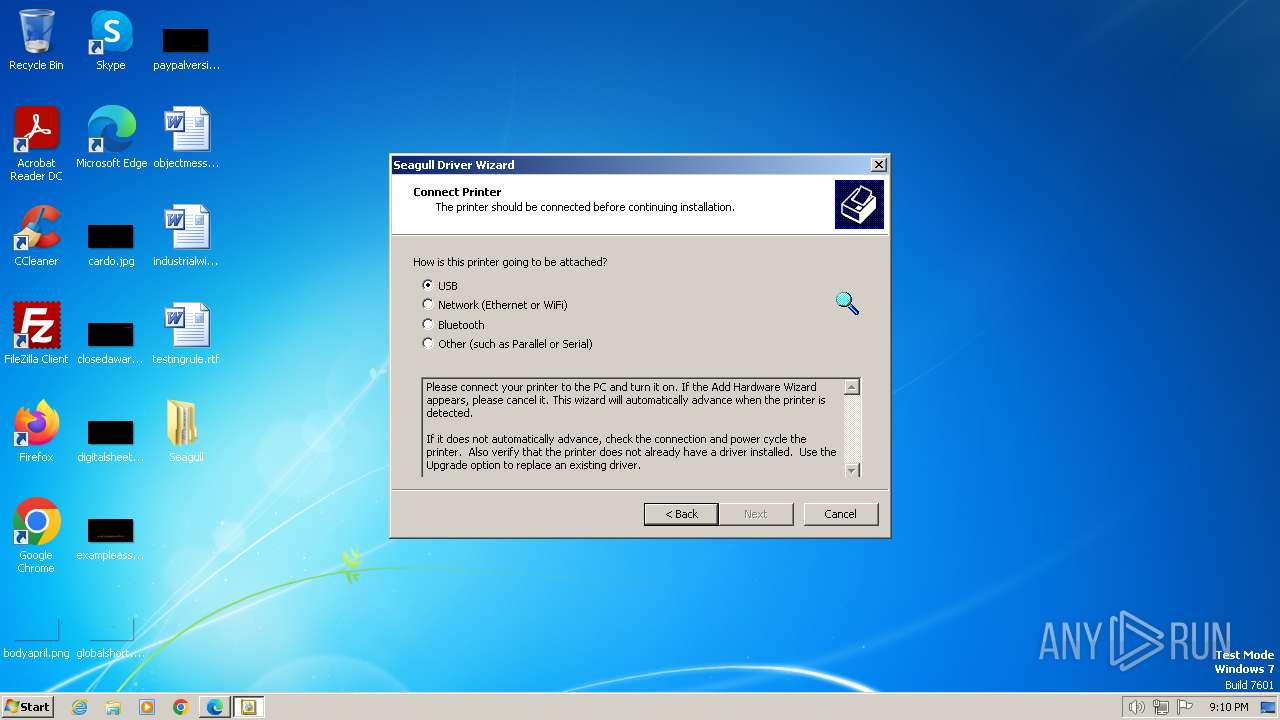This screenshot has width=1280, height=720.
Task: Select the Seagull folder on desktop
Action: point(186,432)
